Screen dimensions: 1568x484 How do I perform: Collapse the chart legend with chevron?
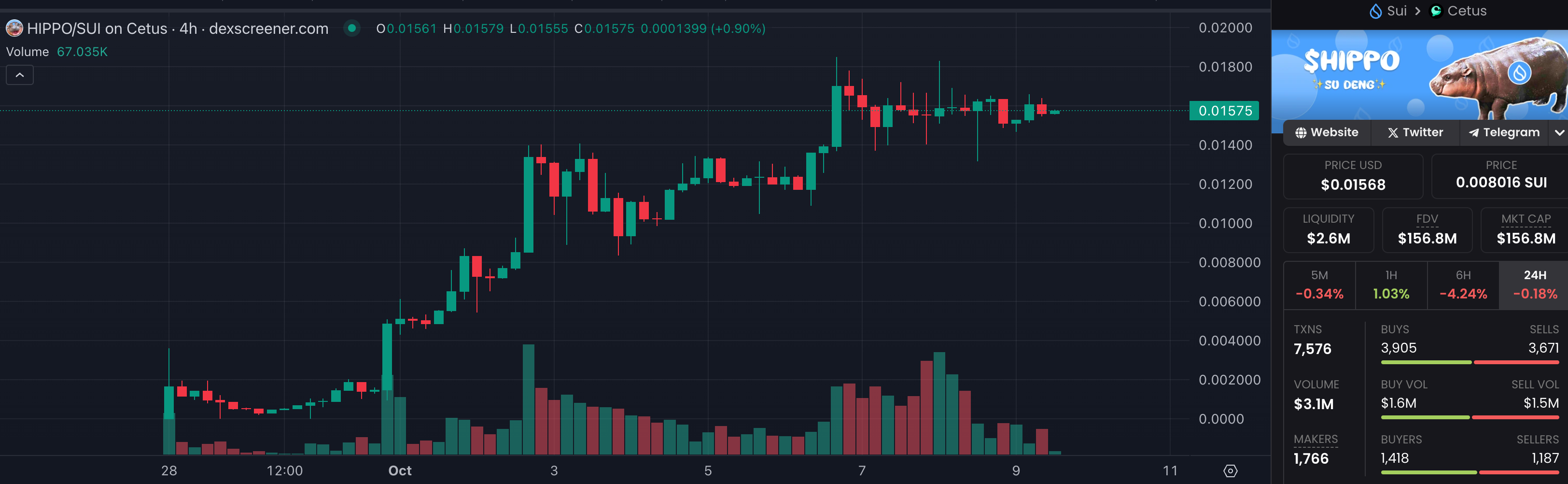point(19,75)
